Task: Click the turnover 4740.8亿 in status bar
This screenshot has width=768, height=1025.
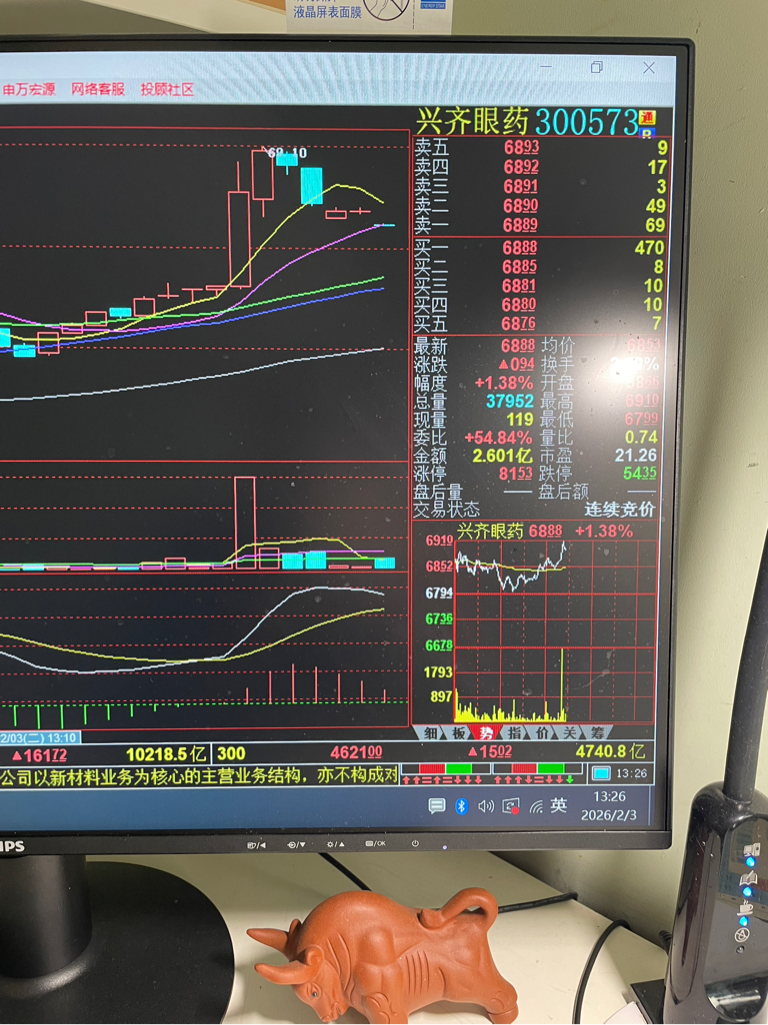Action: tap(610, 752)
